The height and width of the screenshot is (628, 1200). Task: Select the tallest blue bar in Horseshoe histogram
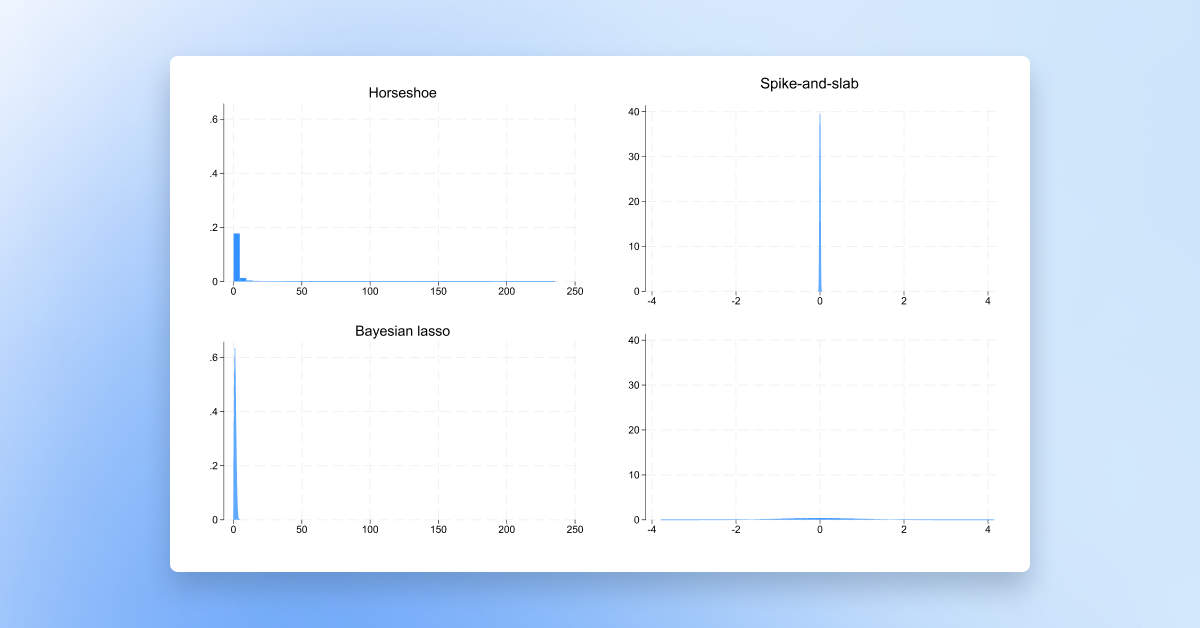pos(237,258)
